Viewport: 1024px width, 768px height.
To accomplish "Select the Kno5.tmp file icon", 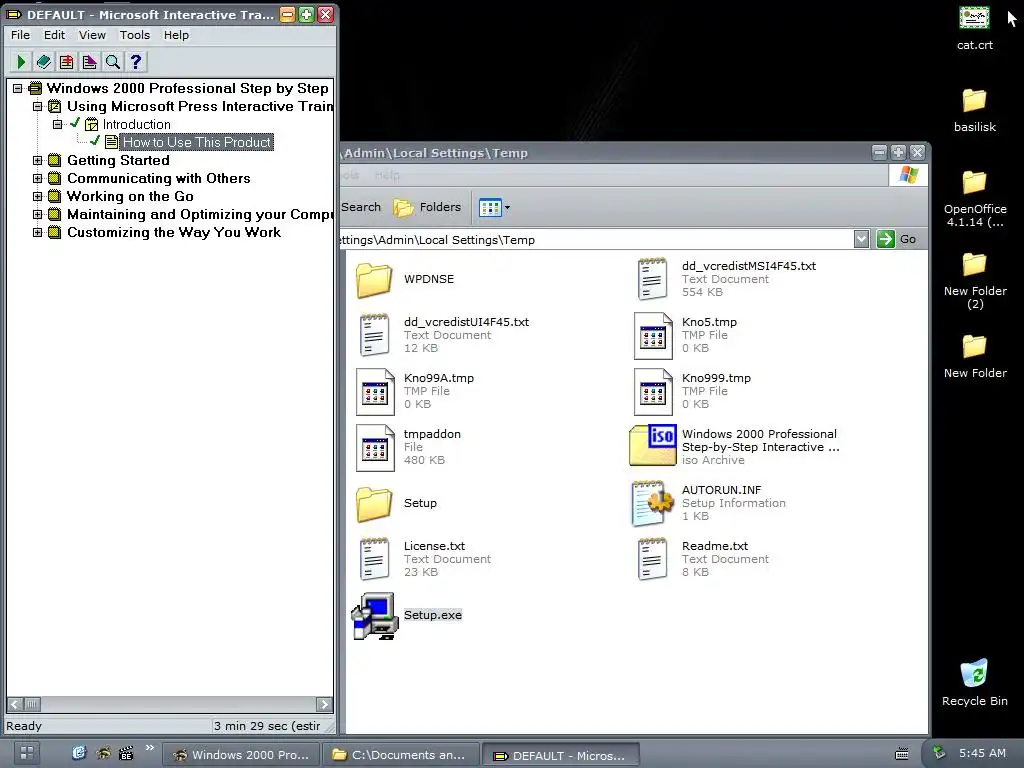I will [x=653, y=336].
